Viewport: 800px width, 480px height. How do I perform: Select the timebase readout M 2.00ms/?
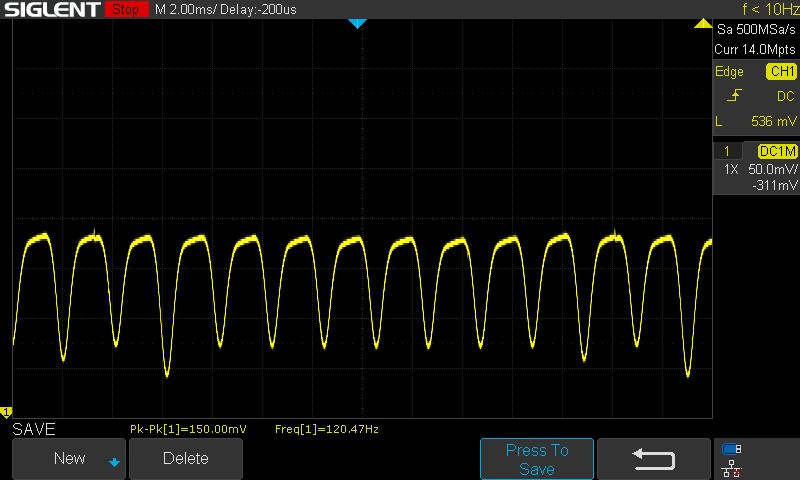point(186,10)
